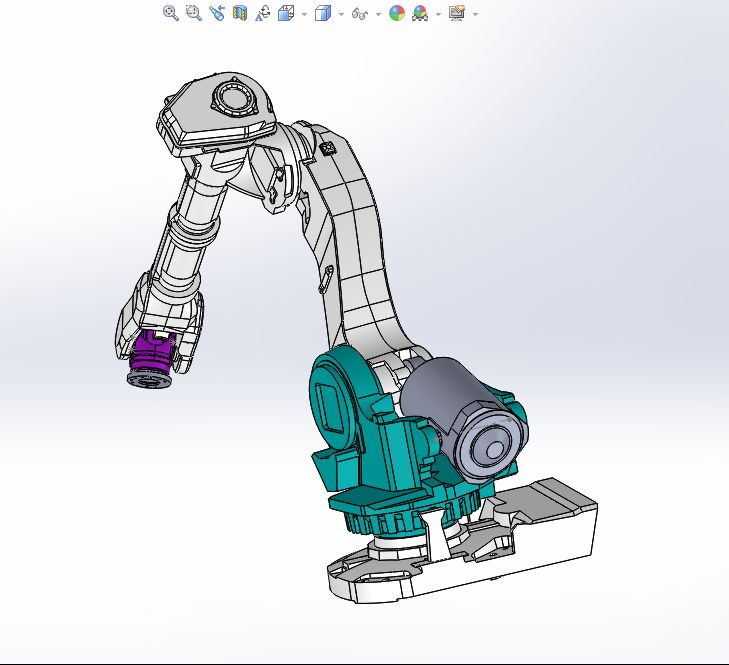Expand the Hide/Show Items dropdown arrow
Image resolution: width=729 pixels, height=665 pixels.
(x=378, y=14)
